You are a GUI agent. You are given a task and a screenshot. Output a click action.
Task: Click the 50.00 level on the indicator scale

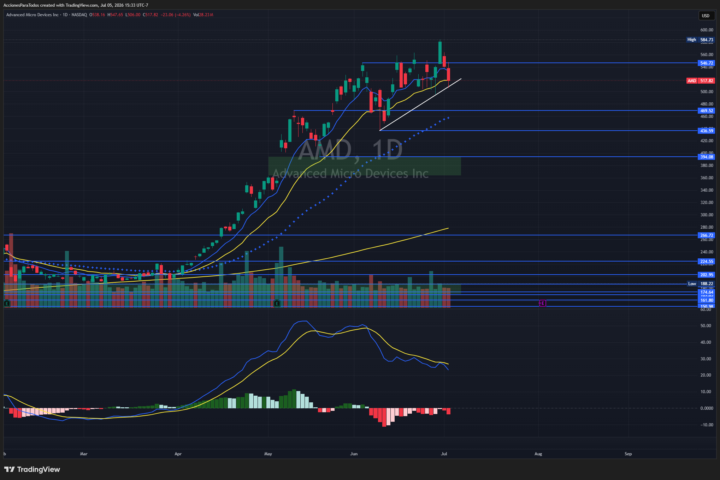706,326
